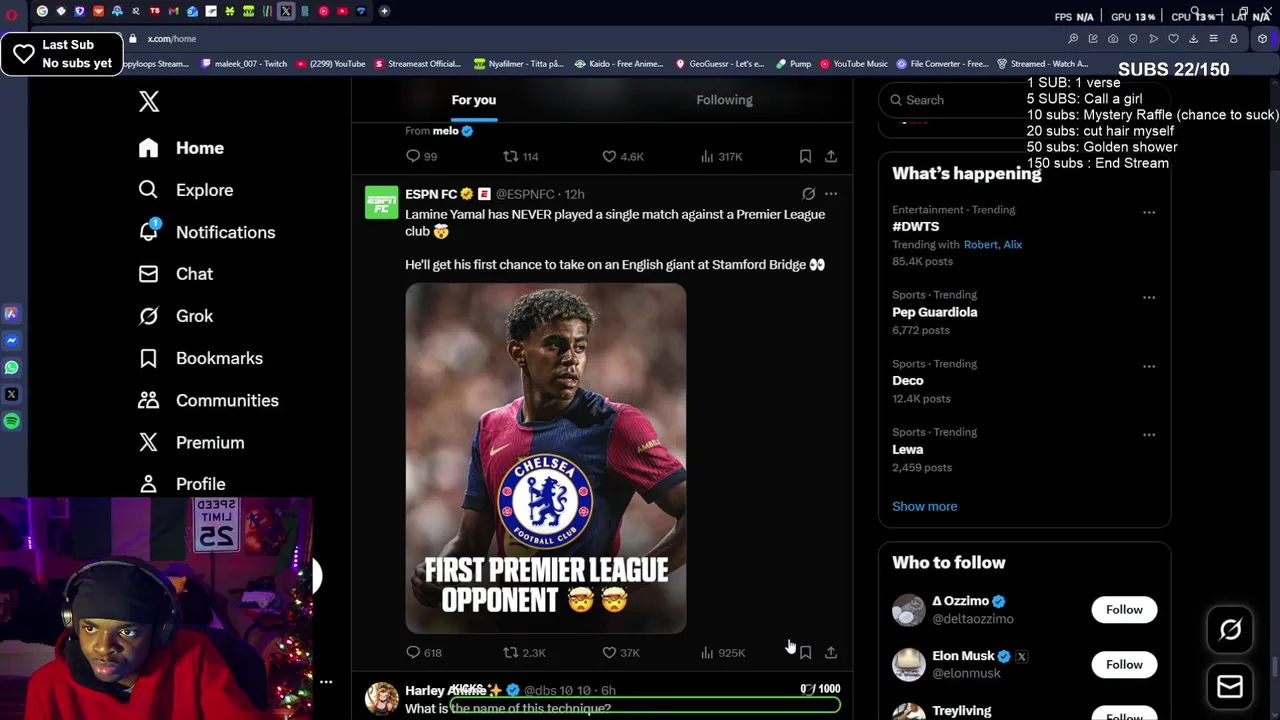
Task: Open Explore from the sidebar
Action: 186,190
